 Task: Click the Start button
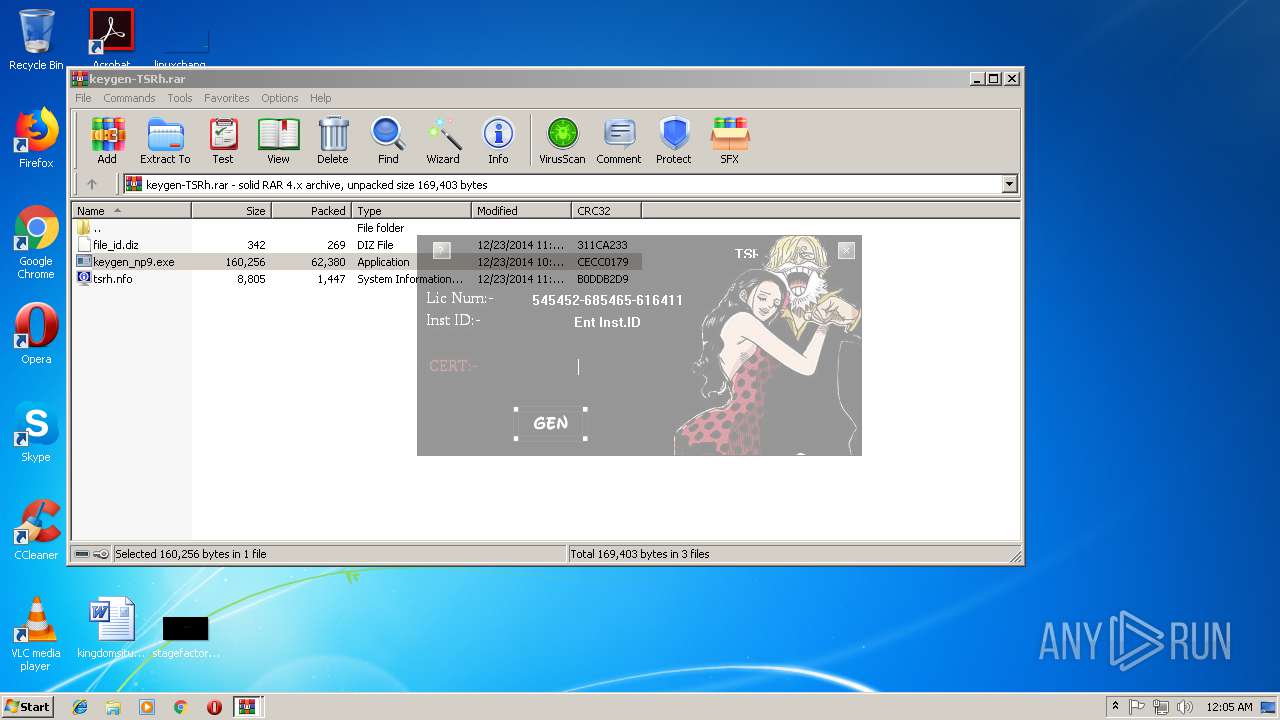(x=27, y=707)
